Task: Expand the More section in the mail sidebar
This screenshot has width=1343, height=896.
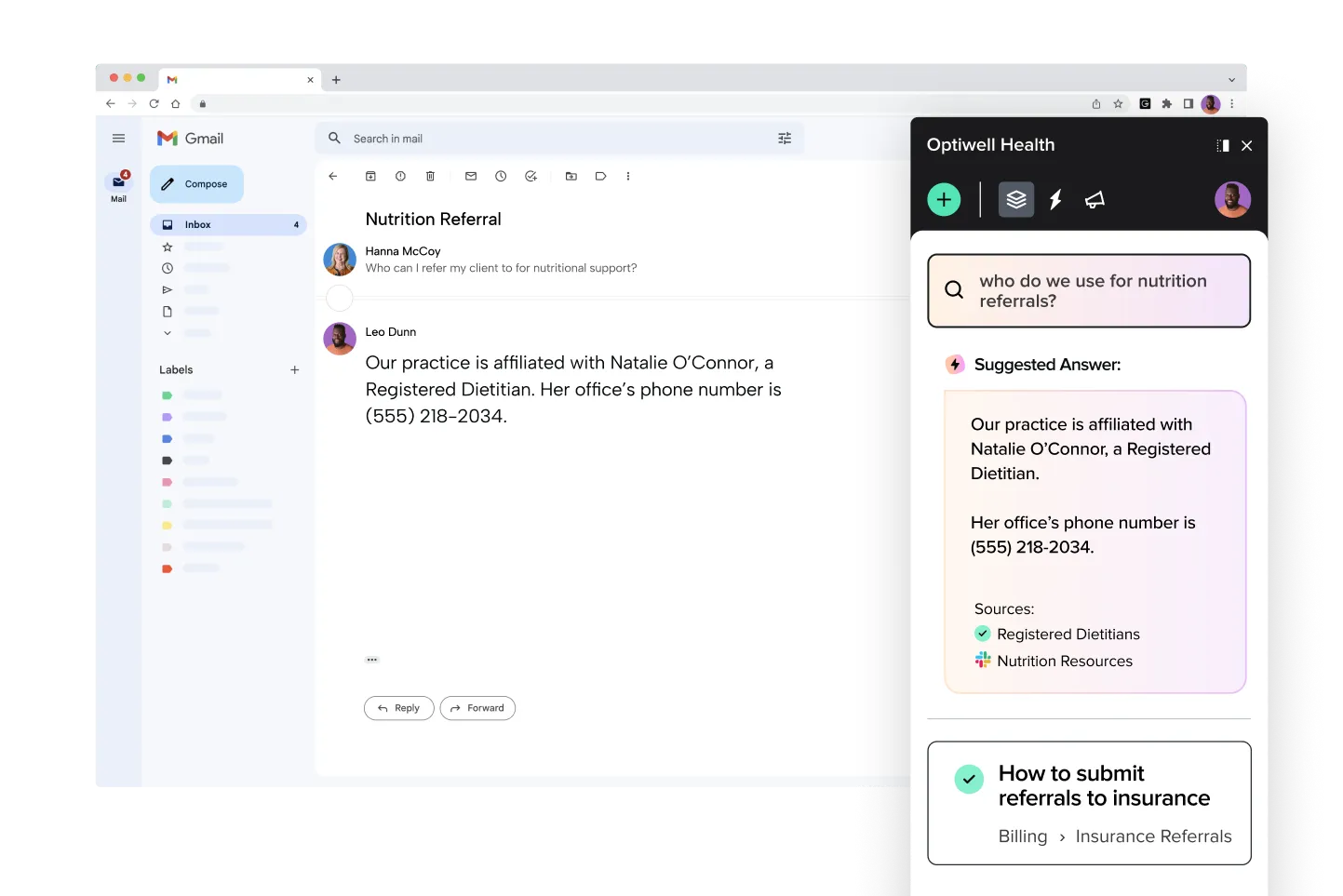Action: (168, 332)
